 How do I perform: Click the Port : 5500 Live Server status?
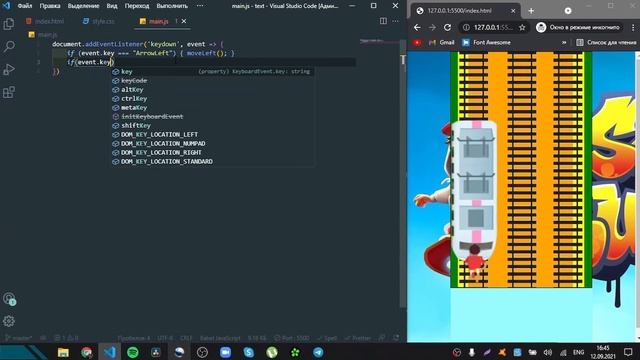point(291,338)
